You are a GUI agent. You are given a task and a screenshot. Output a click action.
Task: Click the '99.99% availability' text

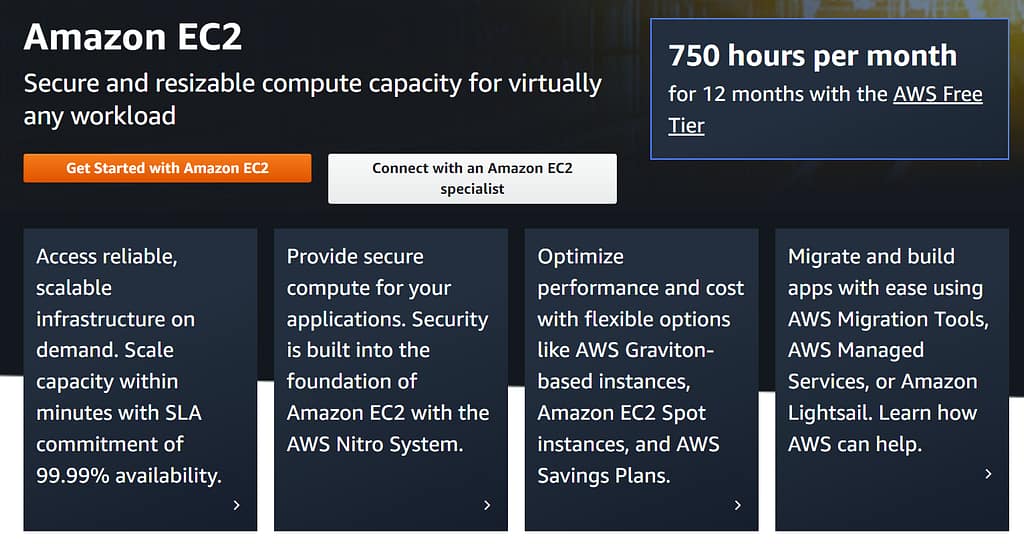click(x=129, y=475)
